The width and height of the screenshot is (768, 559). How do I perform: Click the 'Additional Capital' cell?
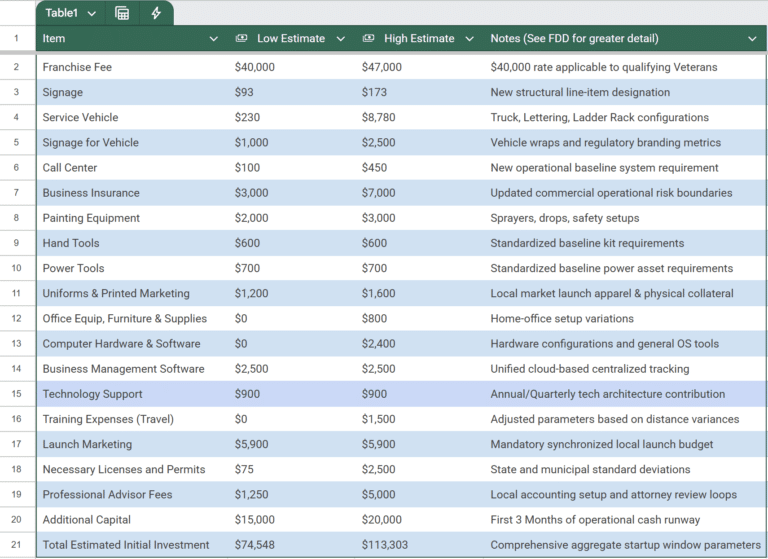click(x=132, y=520)
